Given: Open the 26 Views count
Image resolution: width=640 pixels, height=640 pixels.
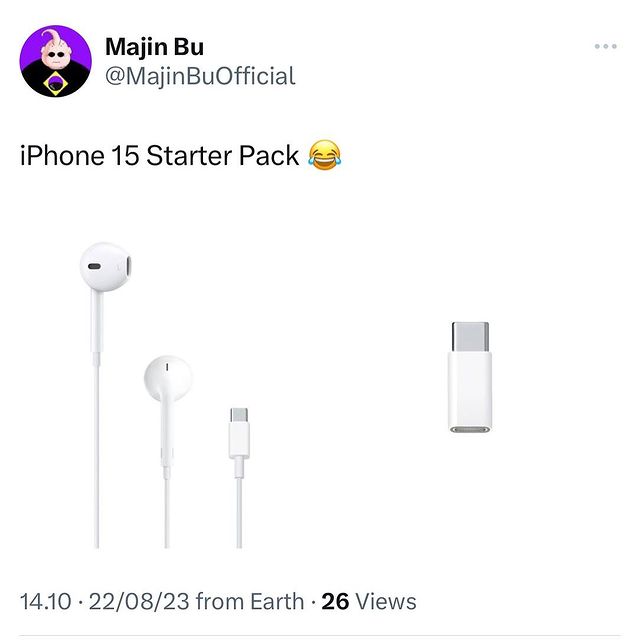Looking at the screenshot, I should (x=369, y=602).
